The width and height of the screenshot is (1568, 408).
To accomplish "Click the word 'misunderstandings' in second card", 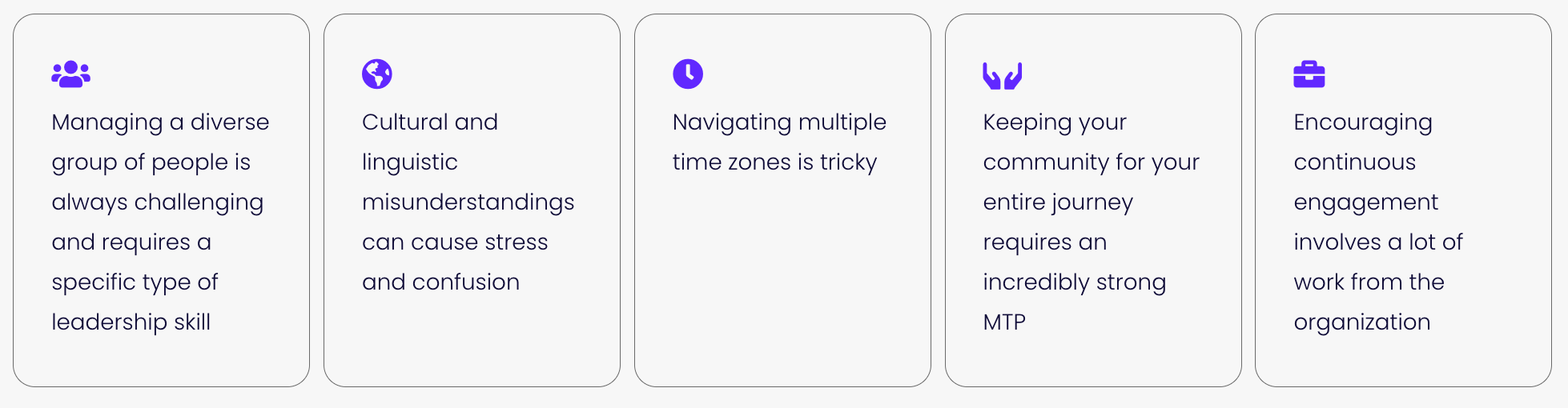I will 468,202.
